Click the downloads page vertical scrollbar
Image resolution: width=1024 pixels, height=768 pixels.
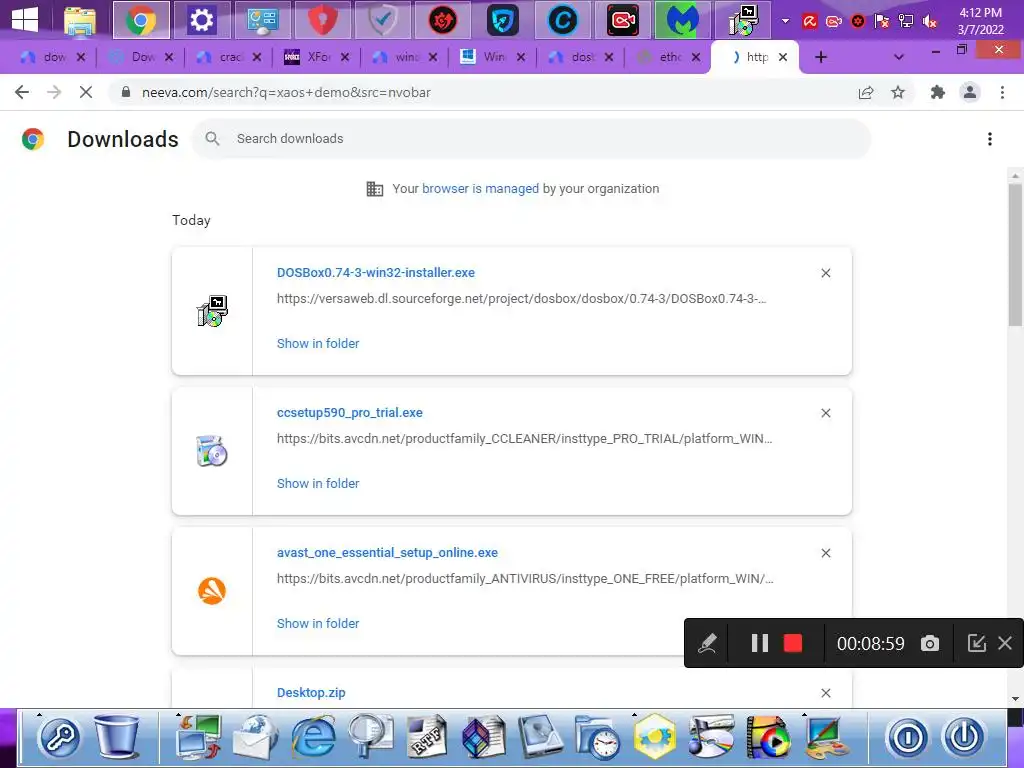pos(1015,255)
